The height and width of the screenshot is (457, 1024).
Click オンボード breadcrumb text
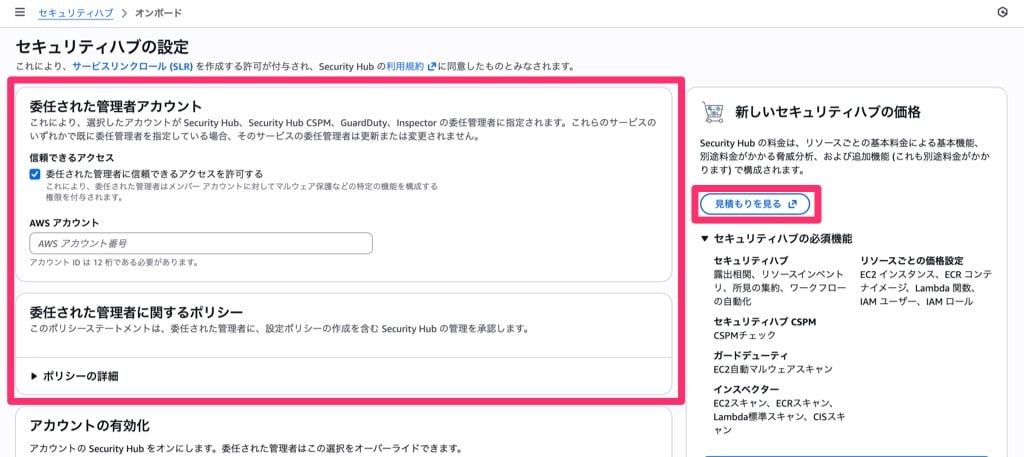click(159, 13)
